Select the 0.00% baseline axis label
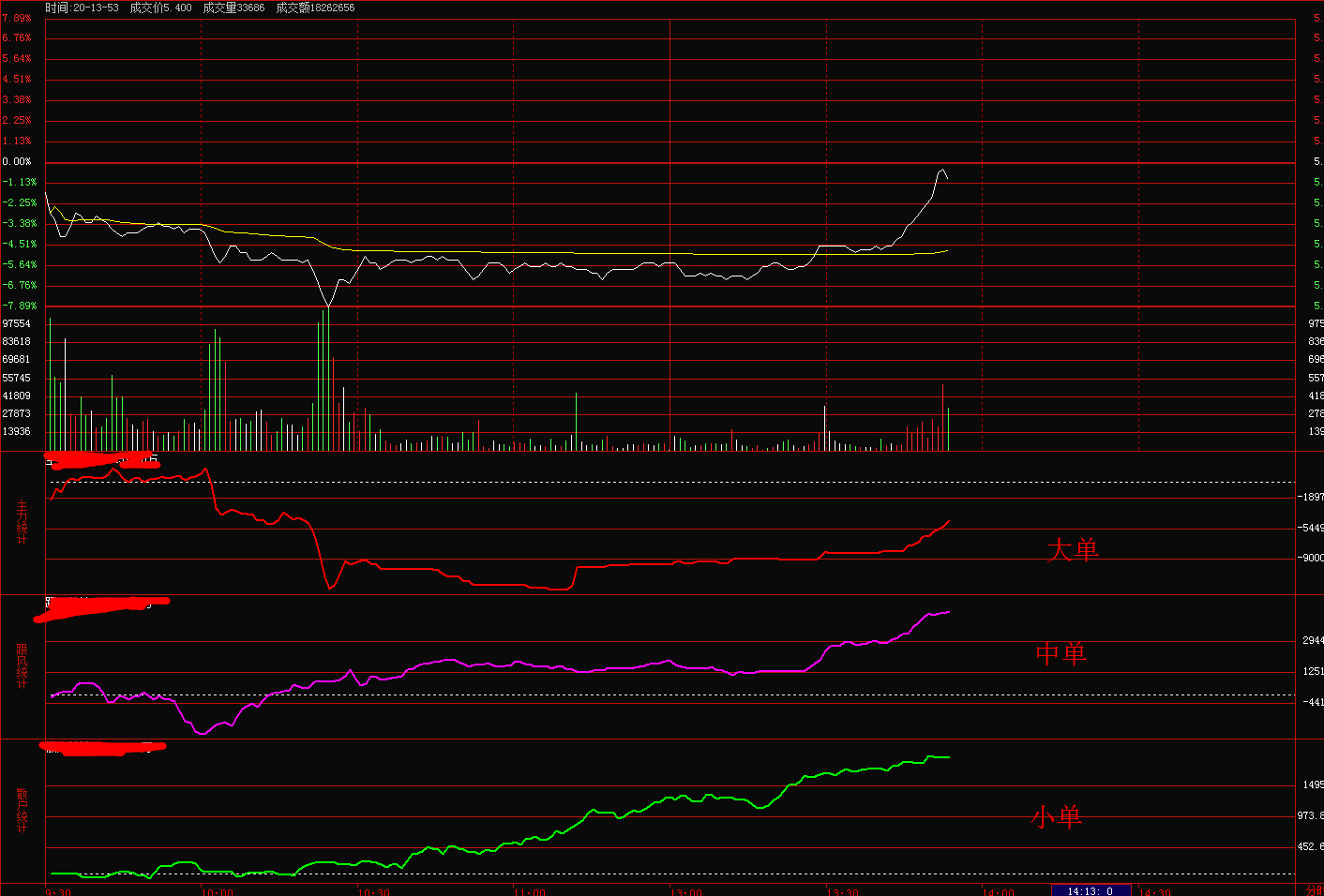 [x=17, y=162]
